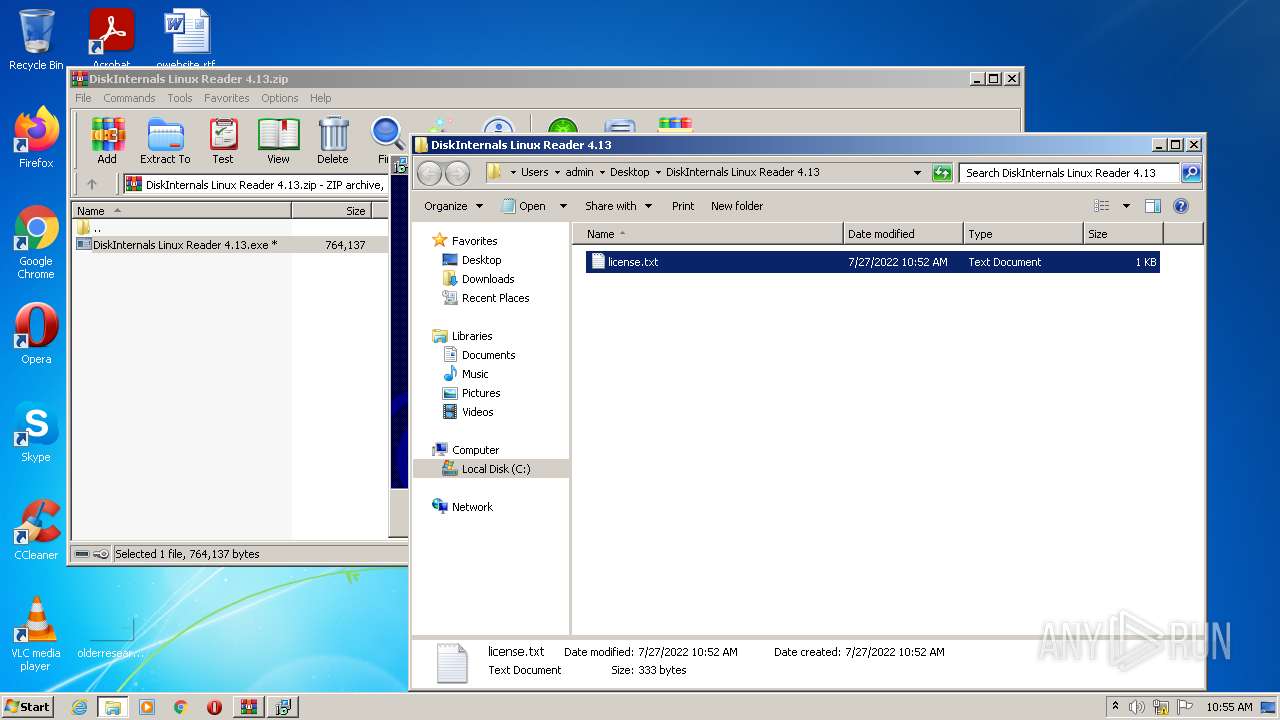Select the Opera desktop icon
Screen dimensions: 1280x720
(x=36, y=333)
